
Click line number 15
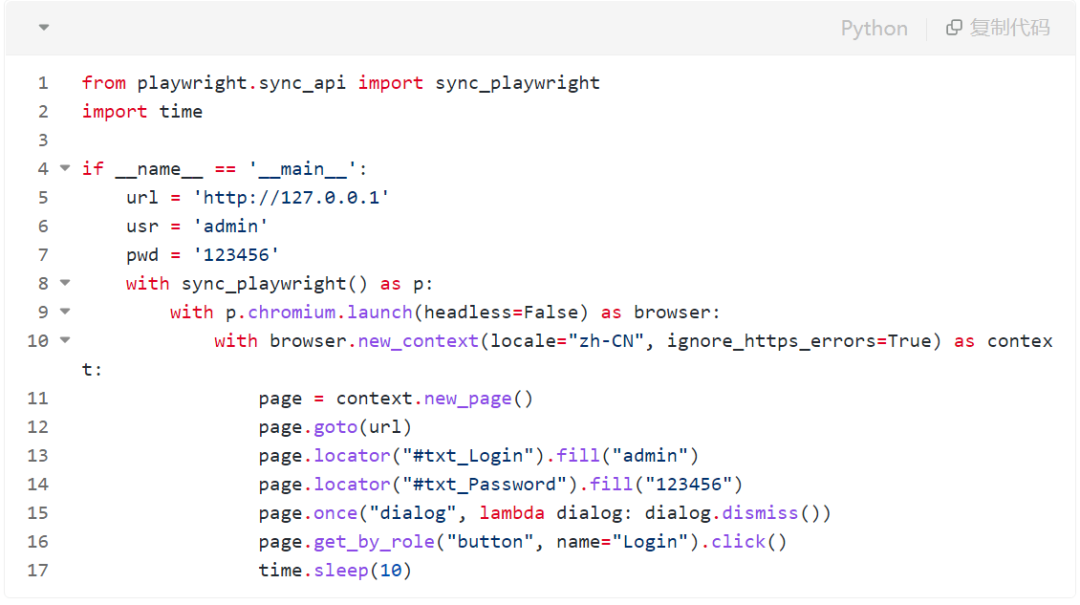pos(38,513)
